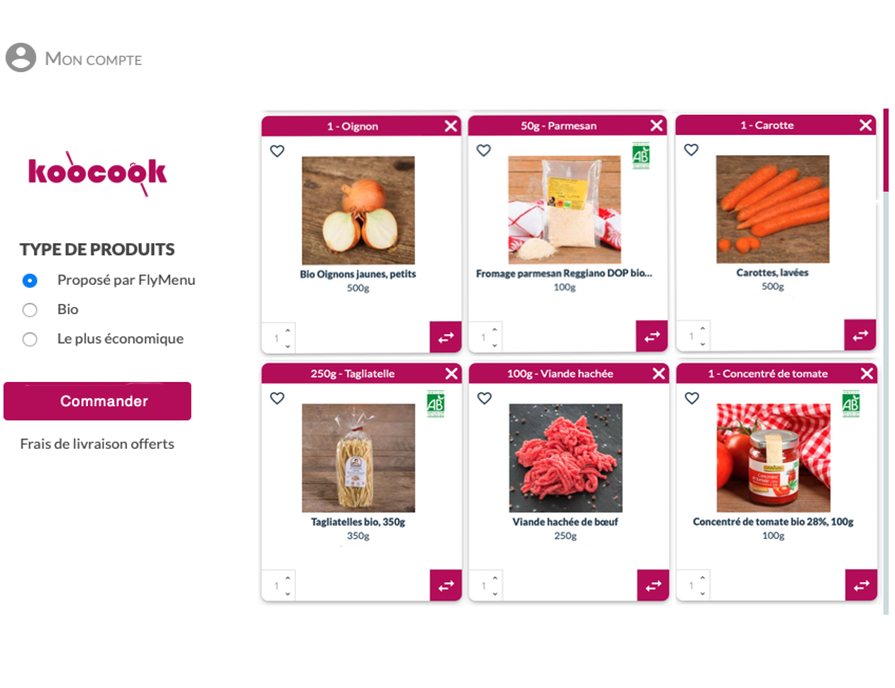
Task: Click swap icon on Viande hachée card
Action: pyautogui.click(x=653, y=585)
